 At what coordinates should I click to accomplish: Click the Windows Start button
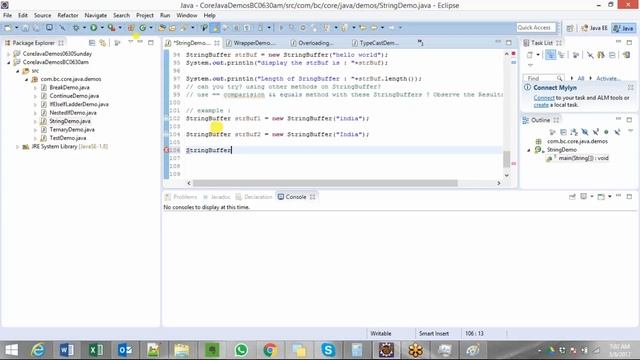pos(11,350)
